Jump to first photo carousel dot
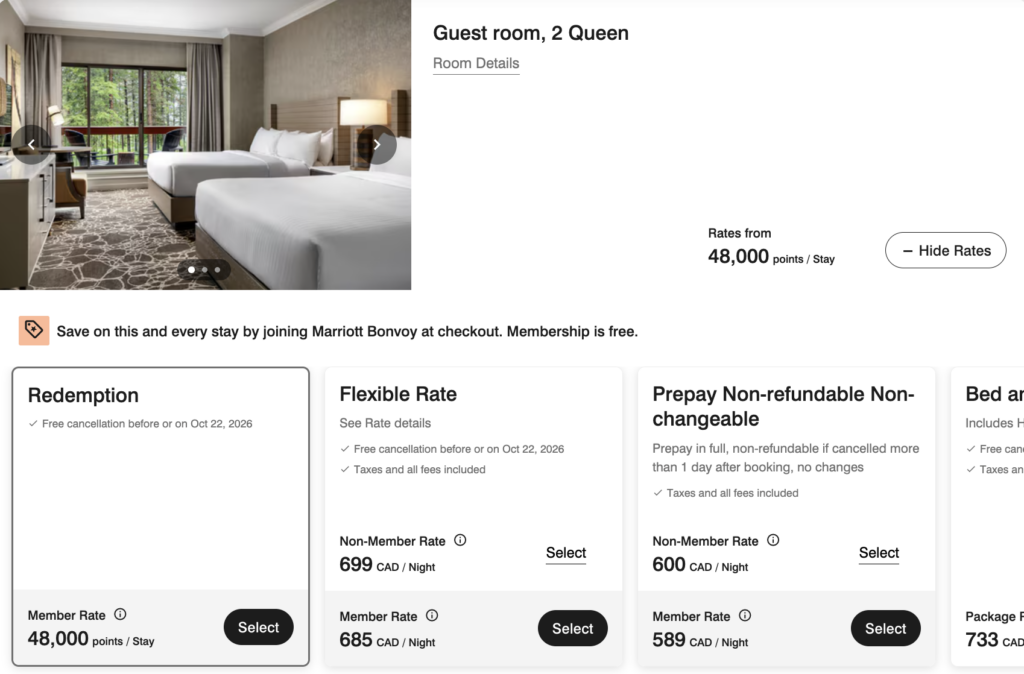1024x674 pixels. coord(192,270)
